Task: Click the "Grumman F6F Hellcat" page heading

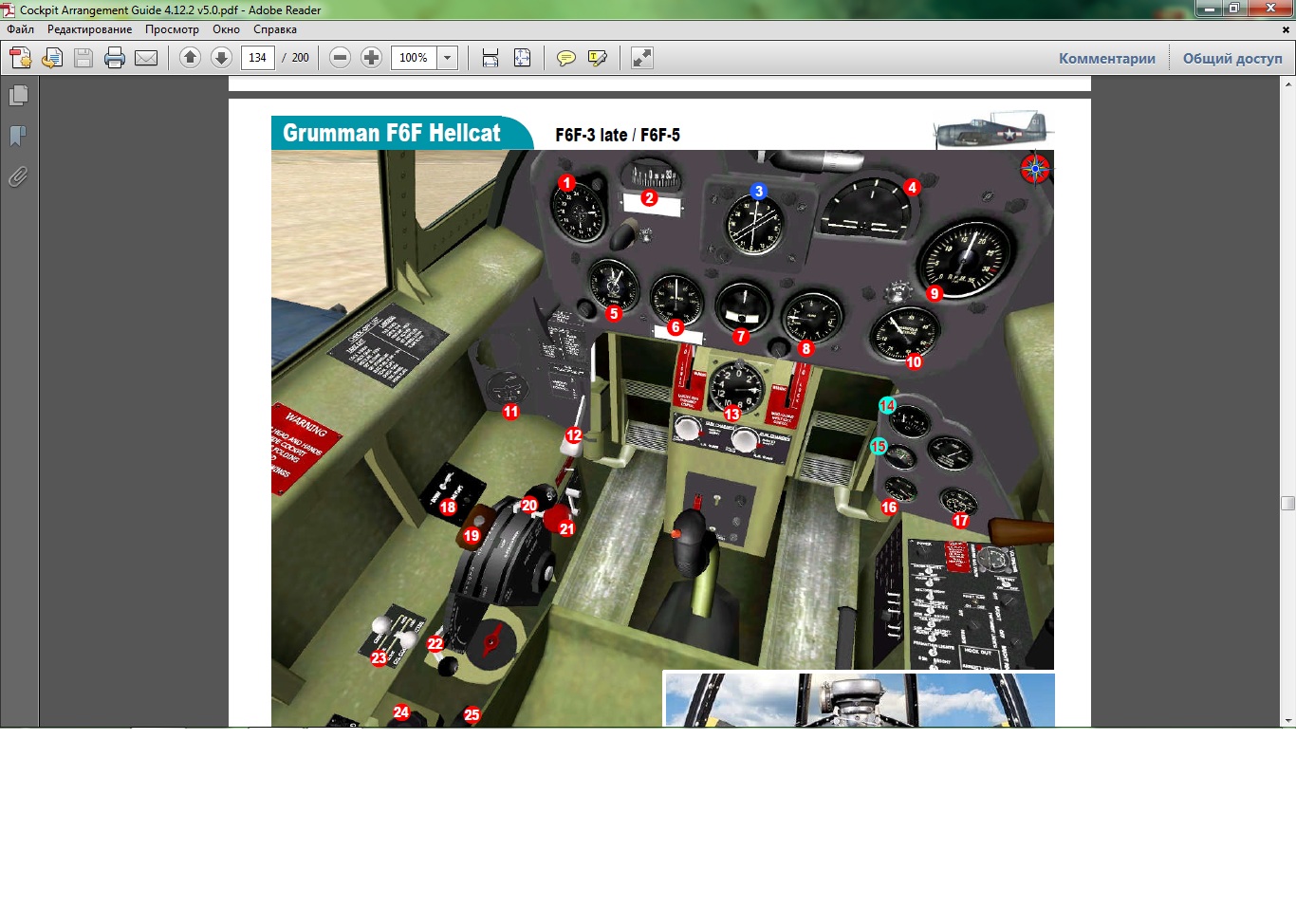Action: (391, 133)
